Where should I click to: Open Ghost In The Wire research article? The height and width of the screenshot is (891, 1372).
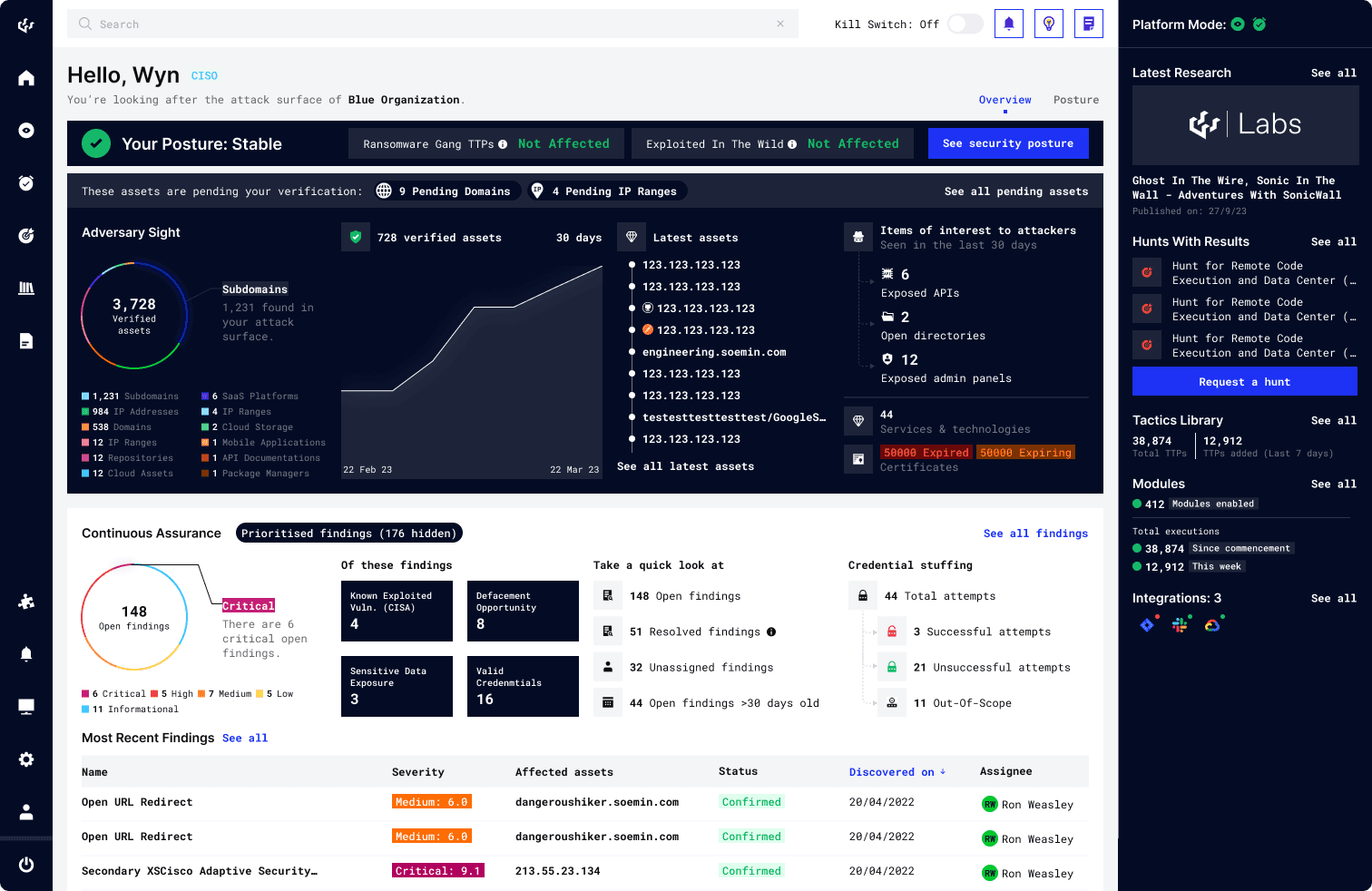[x=1237, y=188]
